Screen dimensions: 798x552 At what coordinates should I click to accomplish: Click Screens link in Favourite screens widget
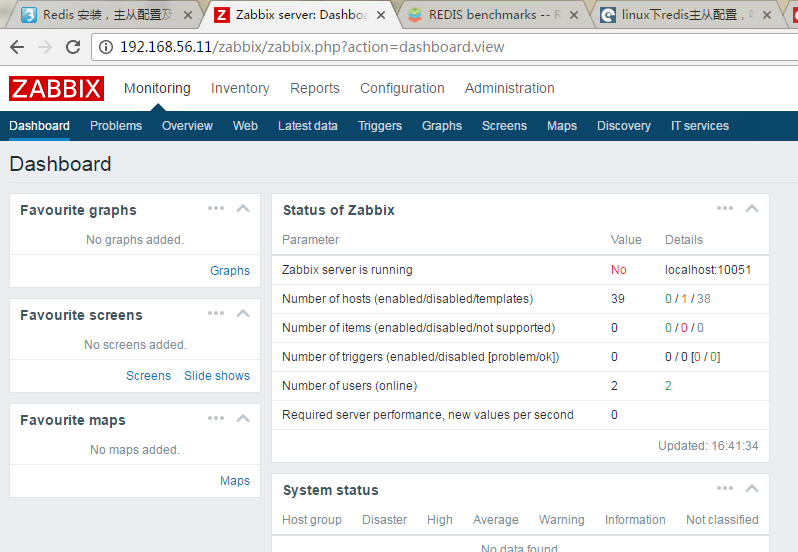(x=149, y=375)
